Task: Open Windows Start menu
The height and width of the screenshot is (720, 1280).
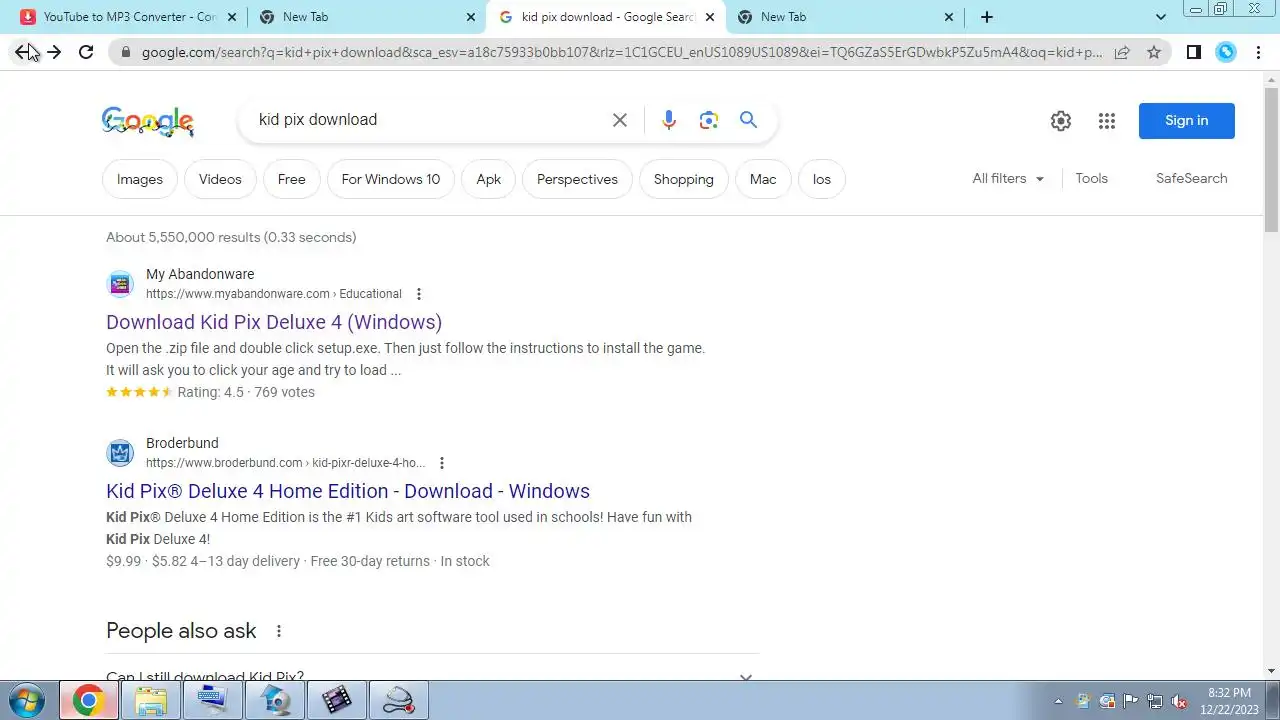Action: tap(26, 700)
